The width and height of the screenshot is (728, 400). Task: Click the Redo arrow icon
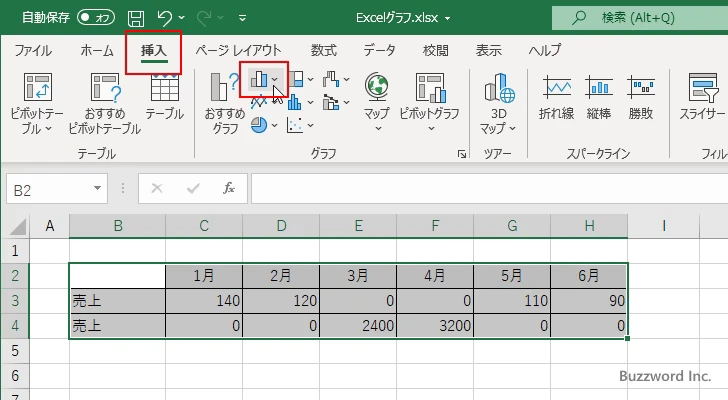[204, 18]
